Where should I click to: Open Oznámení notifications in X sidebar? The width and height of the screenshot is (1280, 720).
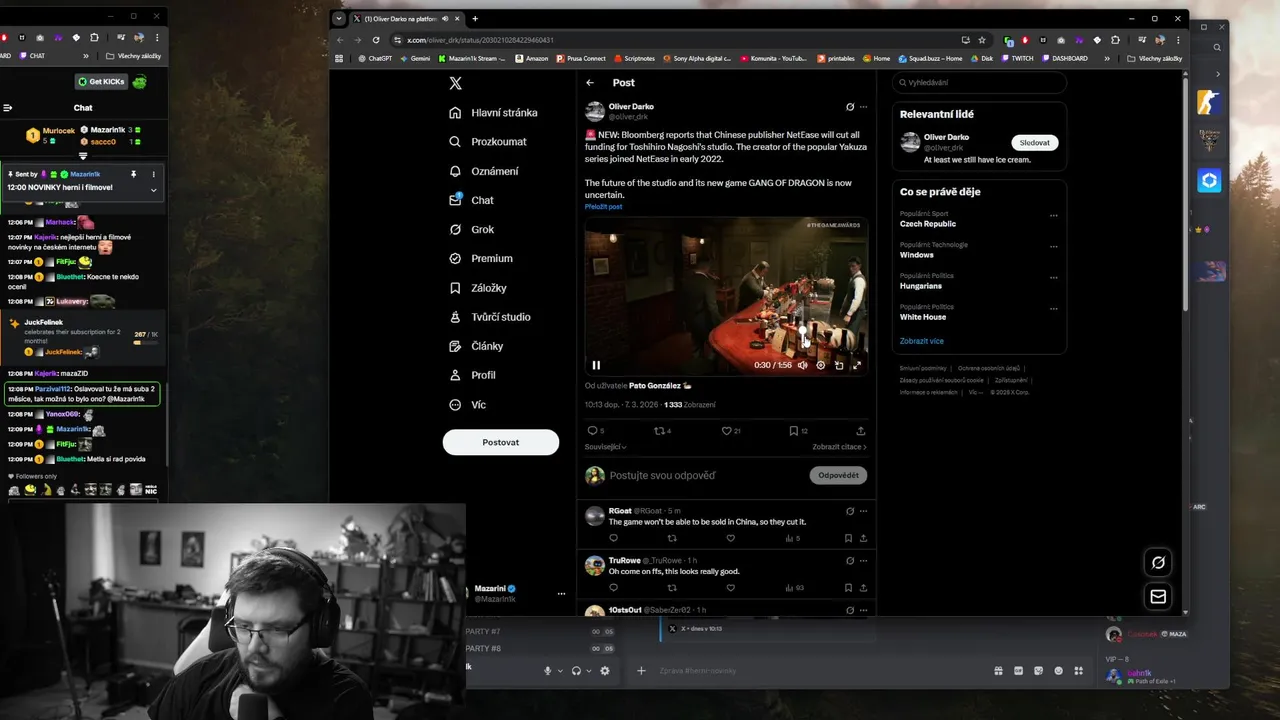click(483, 171)
